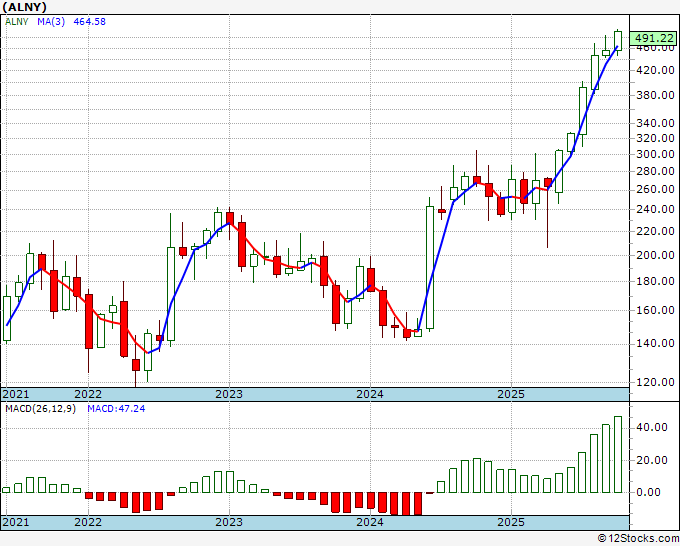Click the MACD:47.24 value label
The width and height of the screenshot is (680, 546).
116,409
